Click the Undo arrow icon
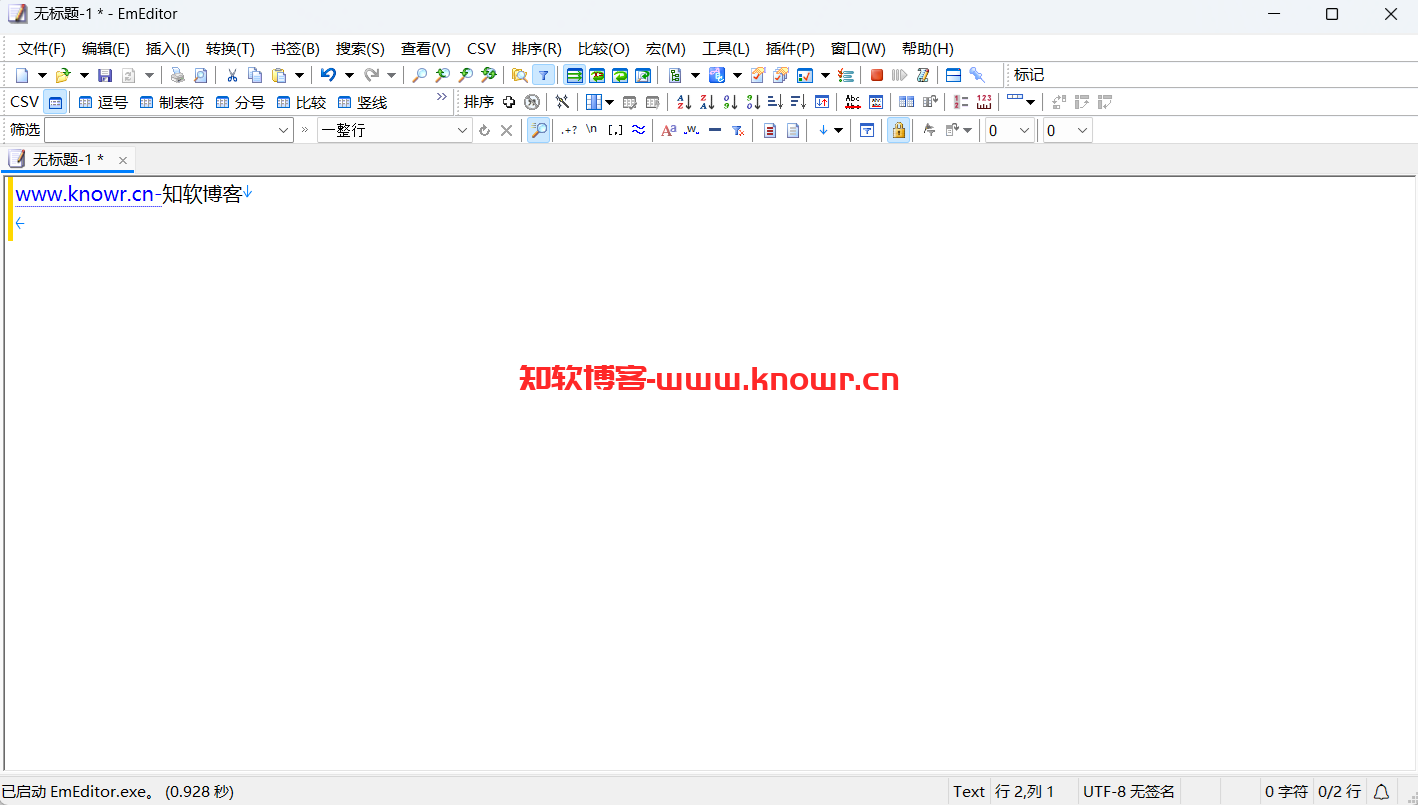Screen dimensions: 1418x805 [x=328, y=75]
